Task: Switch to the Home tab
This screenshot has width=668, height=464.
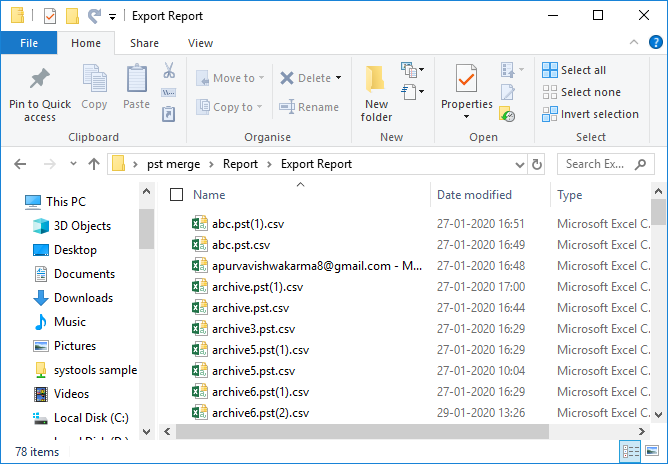Action: (86, 43)
